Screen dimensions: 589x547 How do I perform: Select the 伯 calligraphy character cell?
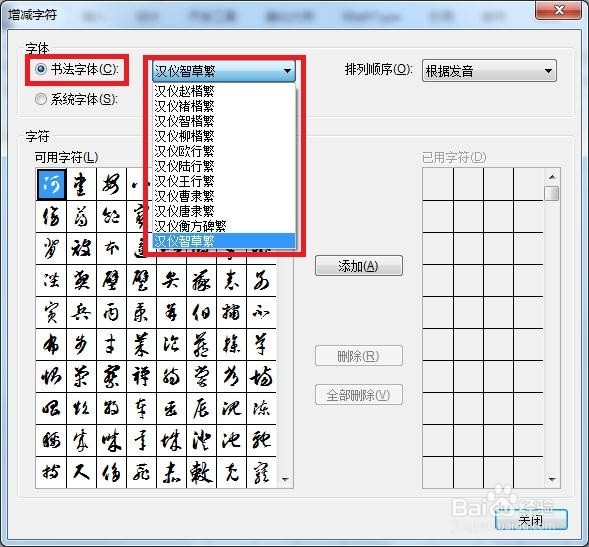[201, 313]
